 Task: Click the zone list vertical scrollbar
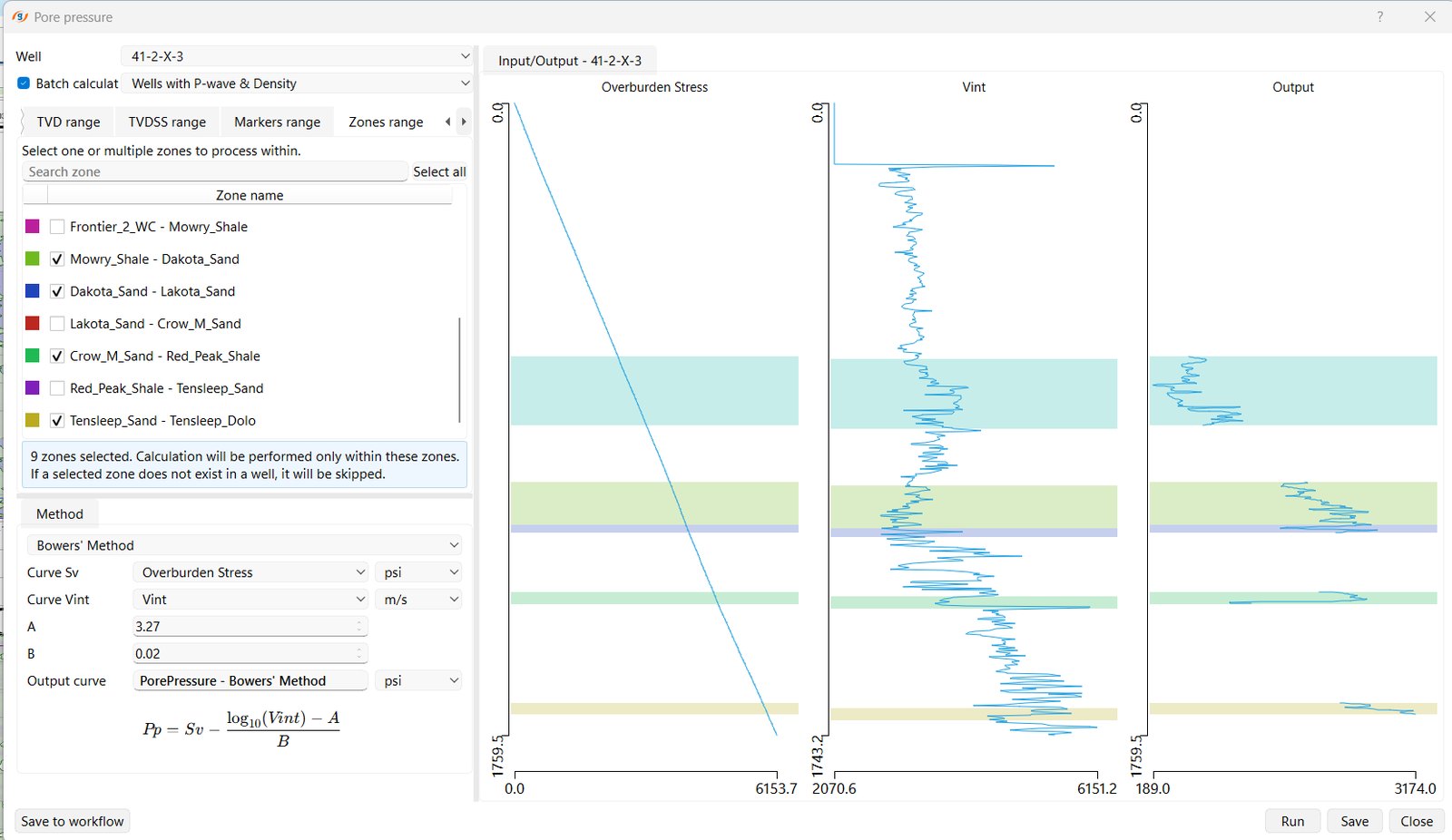coord(460,369)
